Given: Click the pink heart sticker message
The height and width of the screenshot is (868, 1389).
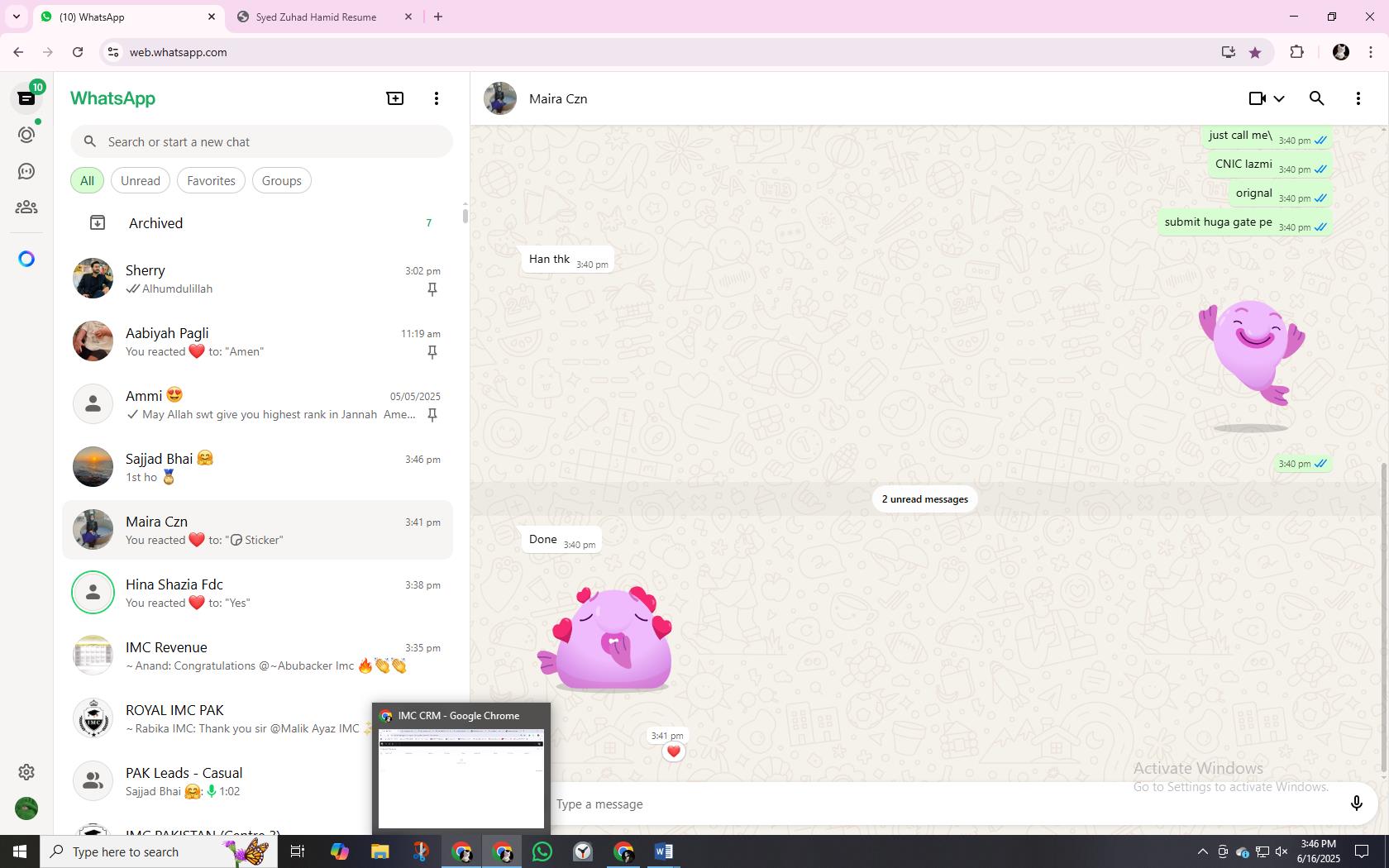Looking at the screenshot, I should pyautogui.click(x=605, y=638).
